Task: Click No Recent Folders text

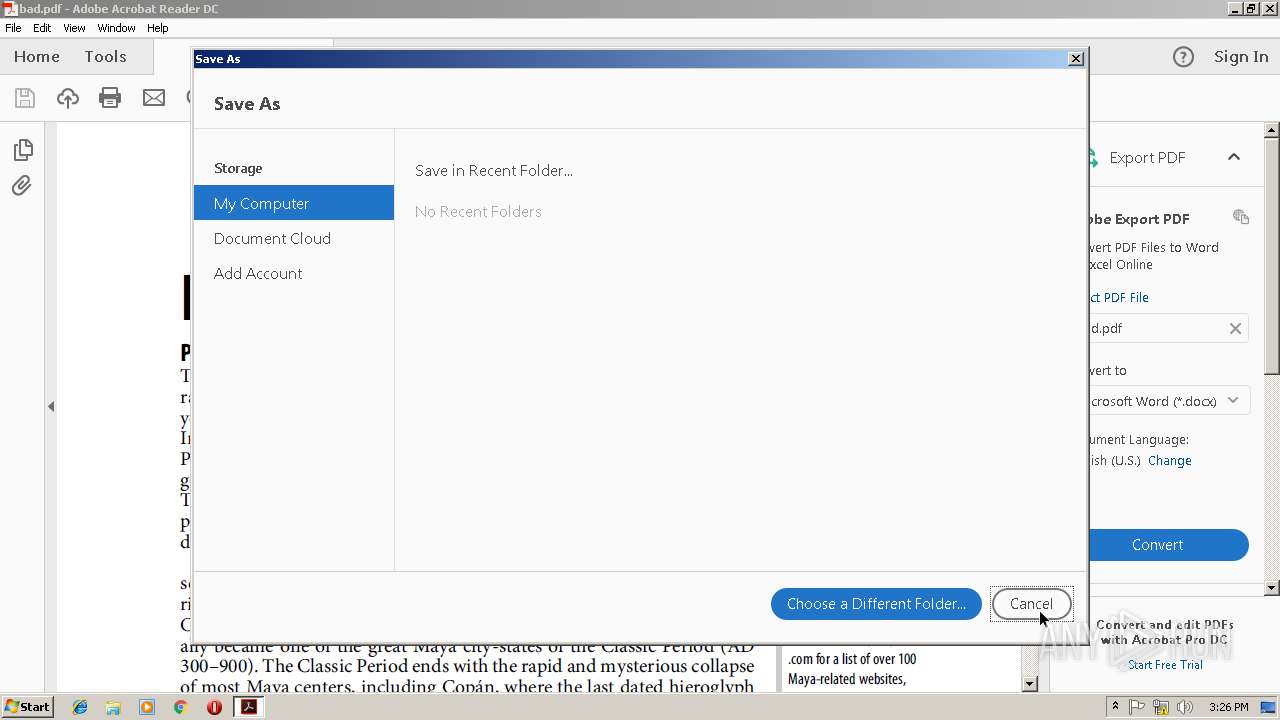Action: point(478,211)
